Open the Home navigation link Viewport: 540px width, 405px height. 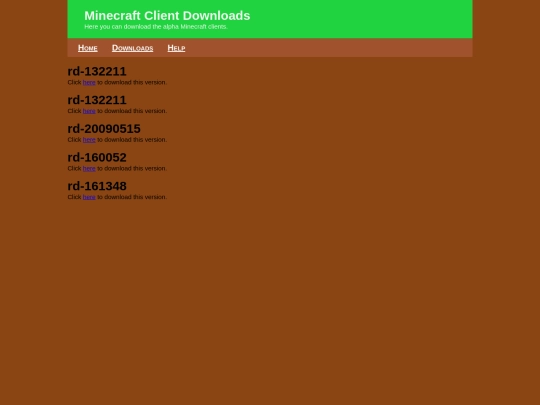click(87, 48)
